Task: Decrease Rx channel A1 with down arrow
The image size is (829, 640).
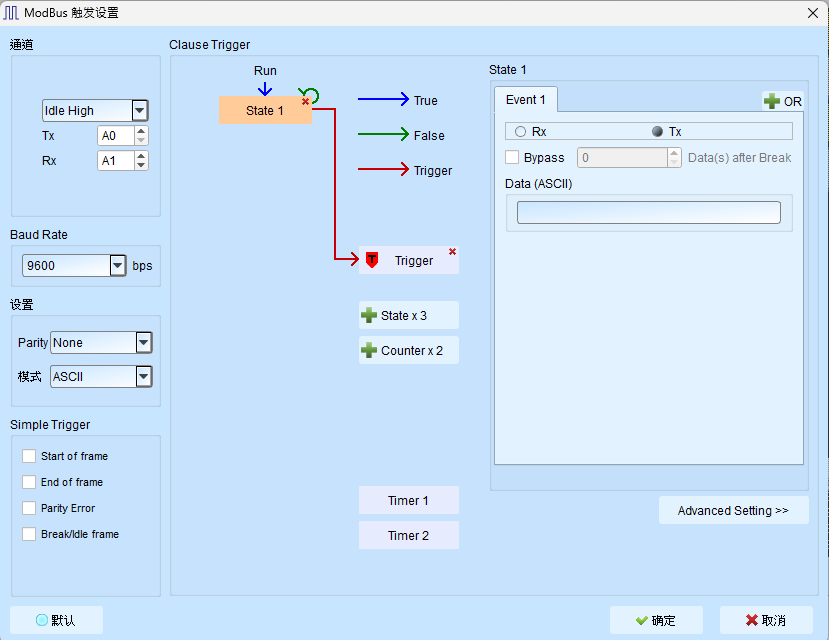Action: pyautogui.click(x=141, y=165)
